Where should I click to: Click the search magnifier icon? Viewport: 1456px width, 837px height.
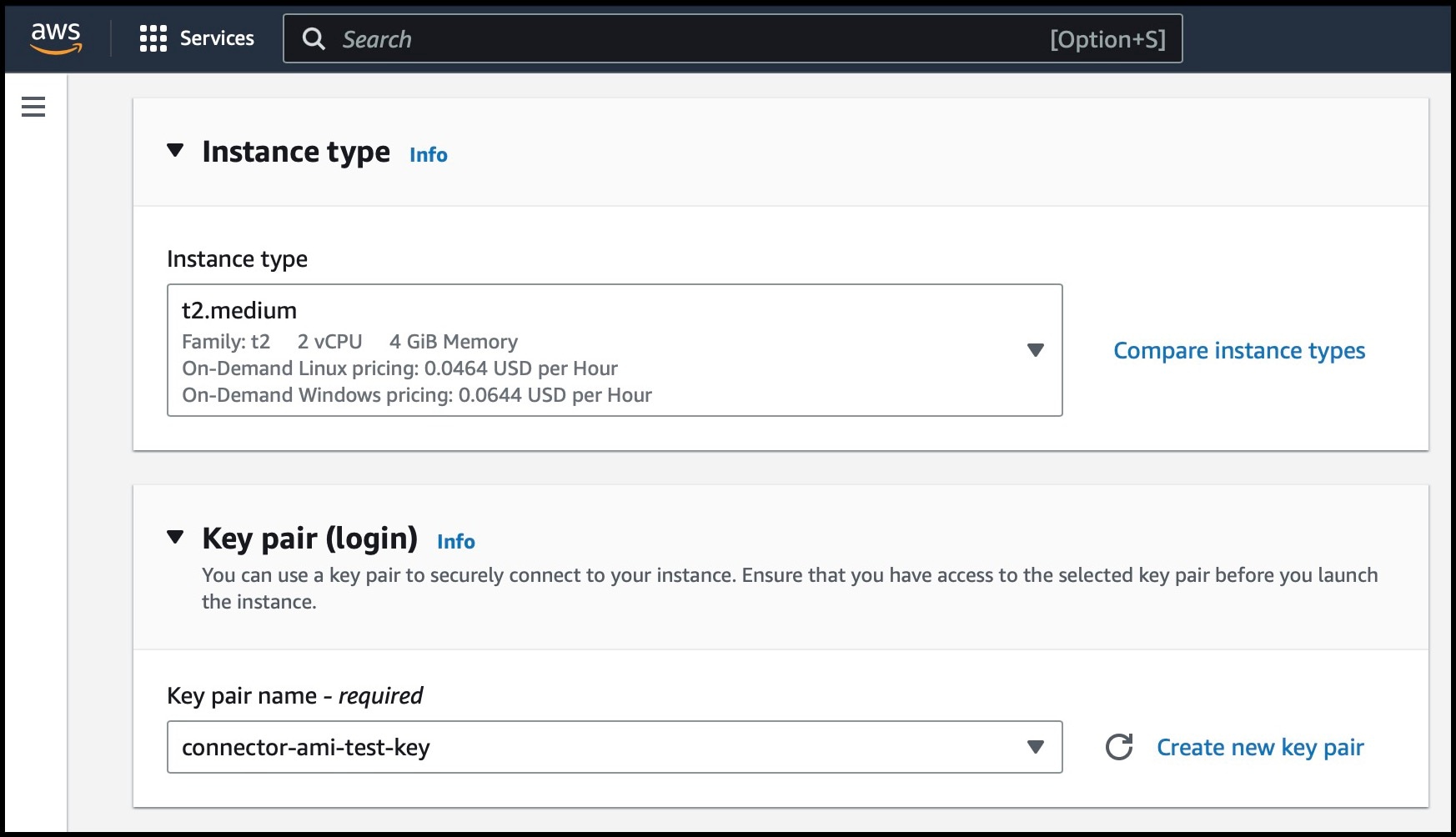click(x=314, y=39)
